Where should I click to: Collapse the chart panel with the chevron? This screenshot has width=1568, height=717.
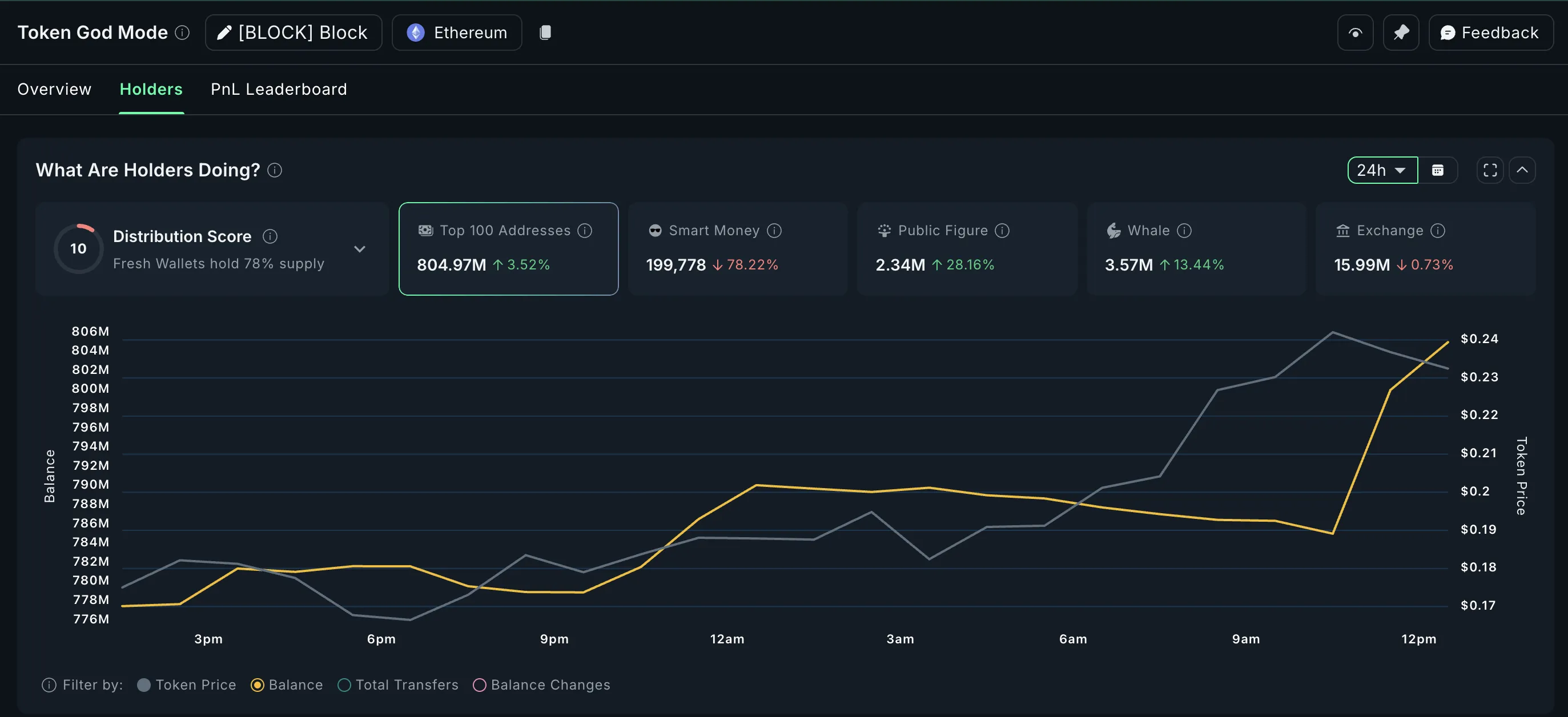(1522, 171)
